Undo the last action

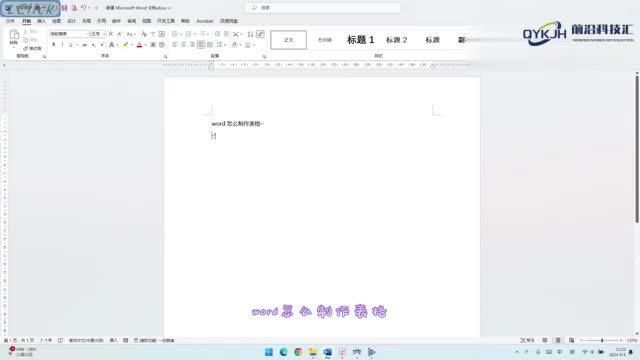(x=83, y=8)
